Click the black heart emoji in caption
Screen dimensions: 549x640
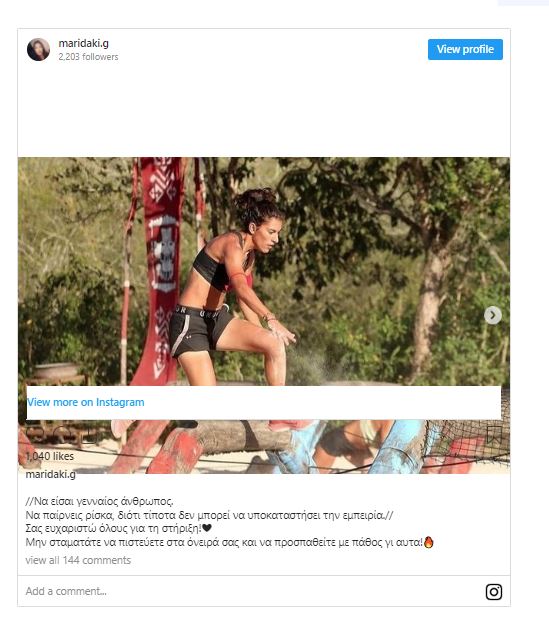tap(207, 528)
